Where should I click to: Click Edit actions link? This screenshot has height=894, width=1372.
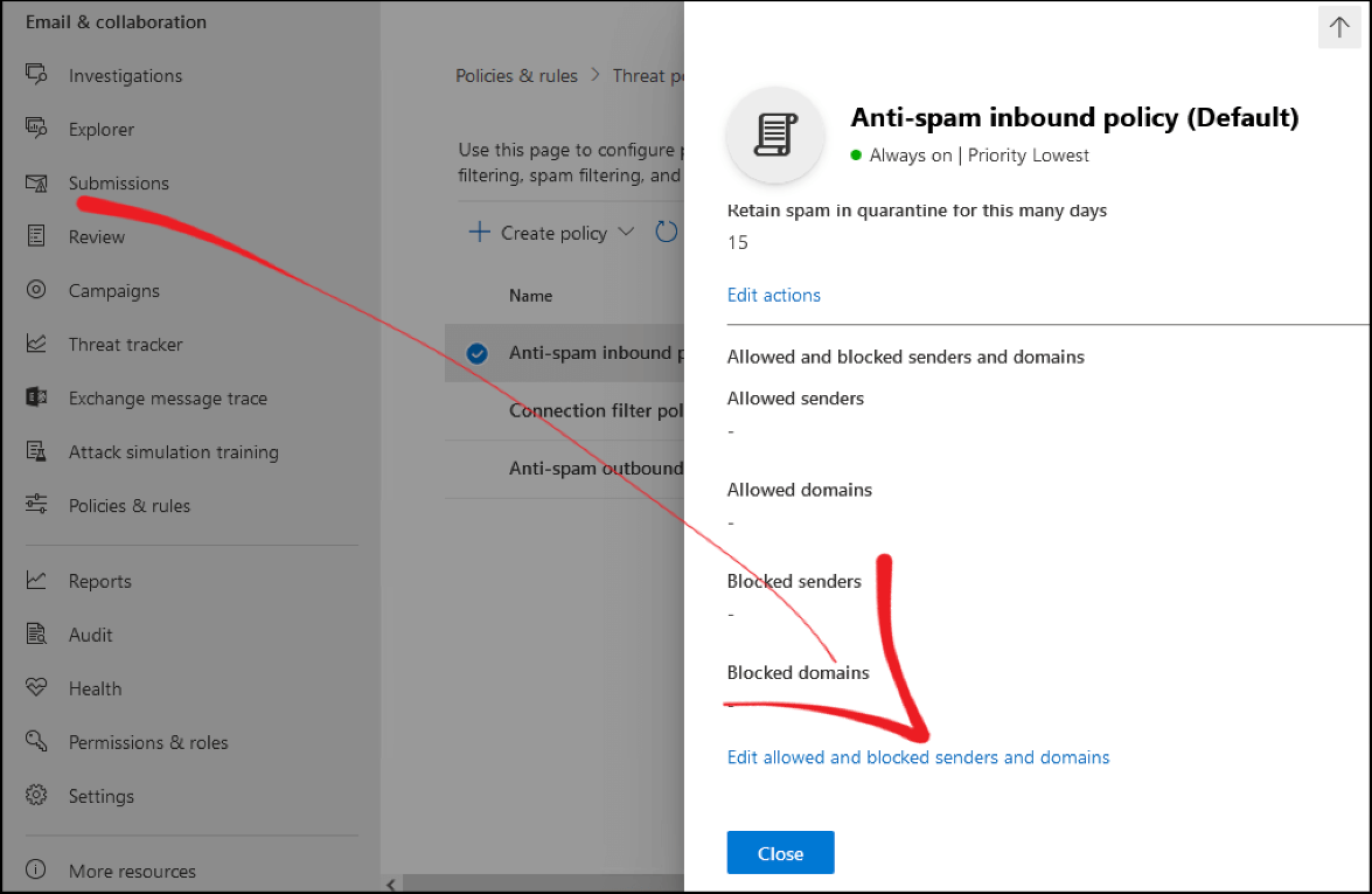pyautogui.click(x=773, y=294)
